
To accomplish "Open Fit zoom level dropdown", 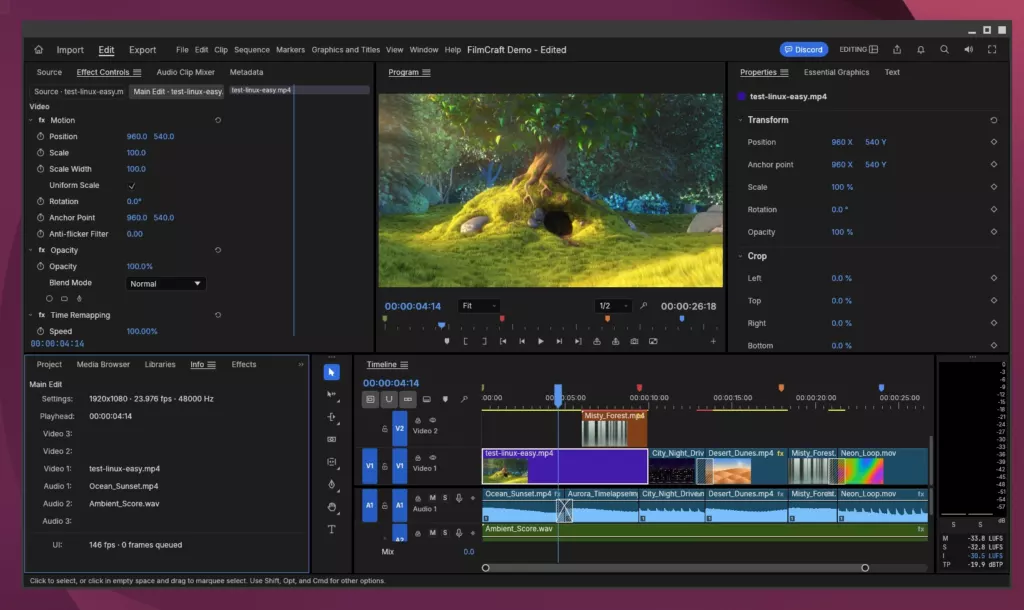I will point(479,306).
